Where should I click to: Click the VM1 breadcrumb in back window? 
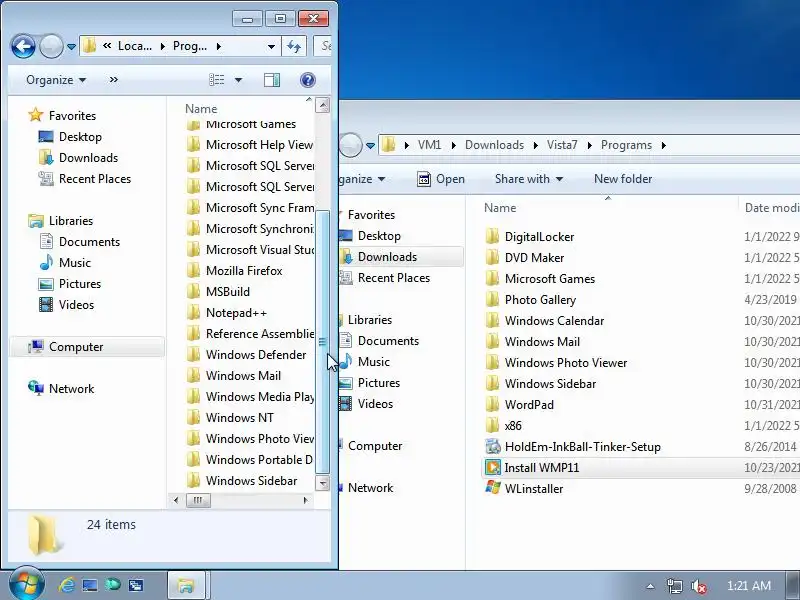(429, 145)
